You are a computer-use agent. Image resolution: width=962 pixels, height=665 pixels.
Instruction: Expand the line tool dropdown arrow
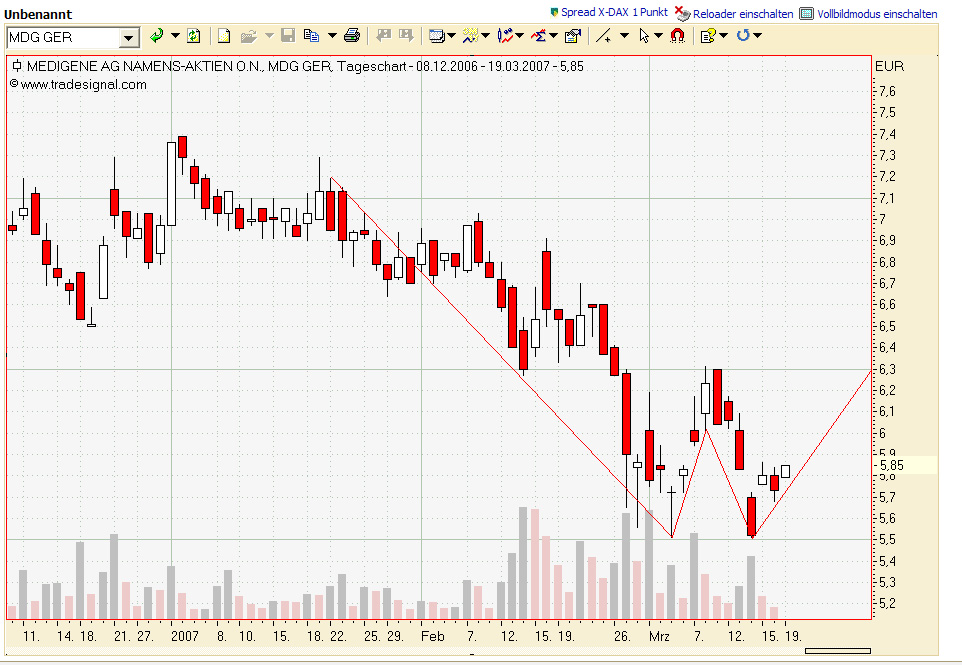pyautogui.click(x=624, y=36)
